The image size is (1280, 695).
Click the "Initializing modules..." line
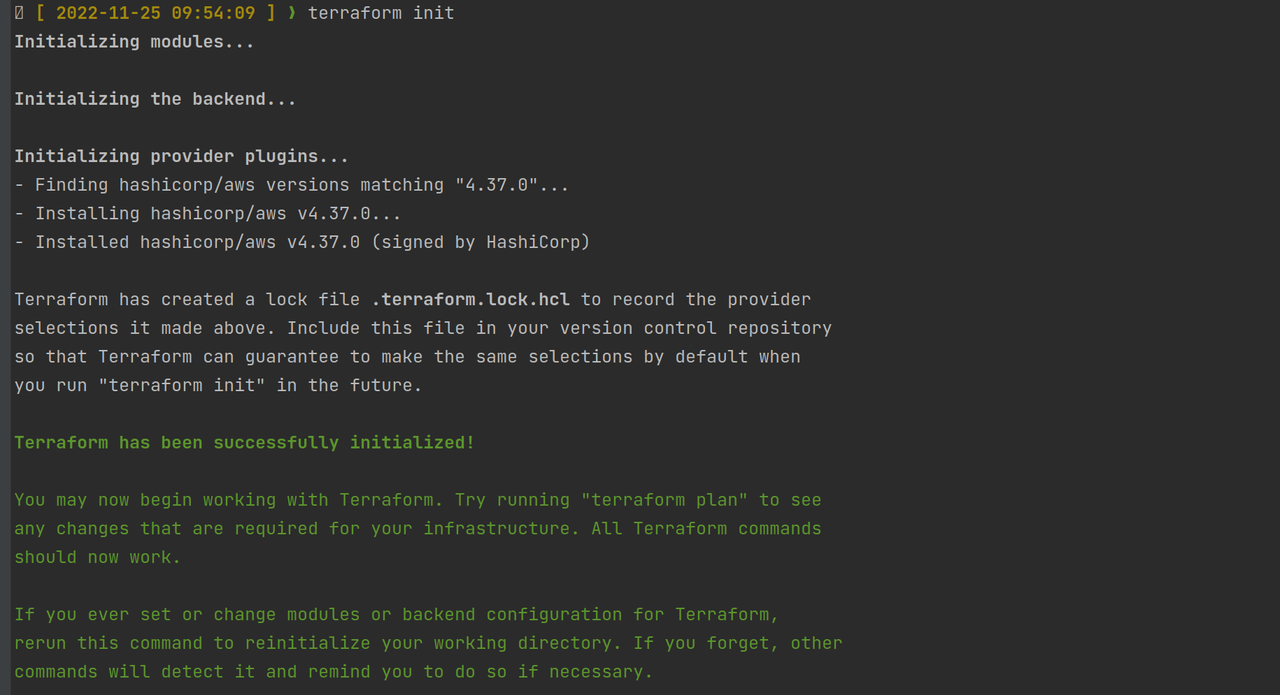tap(134, 42)
